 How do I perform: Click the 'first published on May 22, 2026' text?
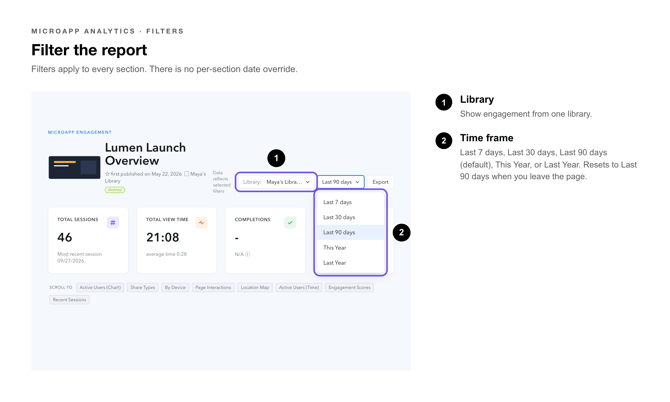coord(146,174)
